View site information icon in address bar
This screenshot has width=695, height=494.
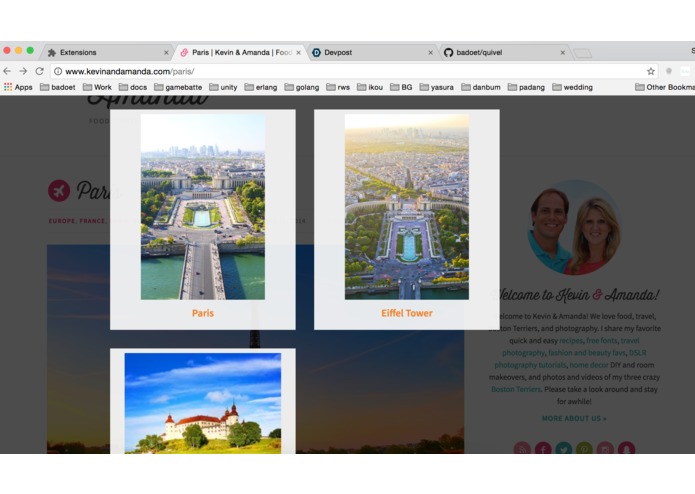[x=58, y=71]
